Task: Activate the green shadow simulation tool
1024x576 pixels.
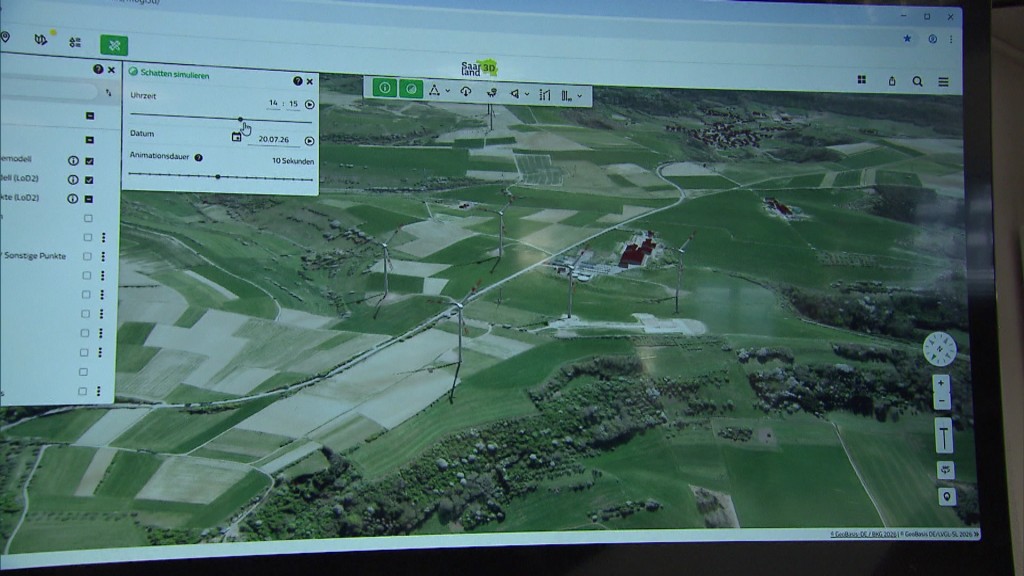Action: click(412, 88)
